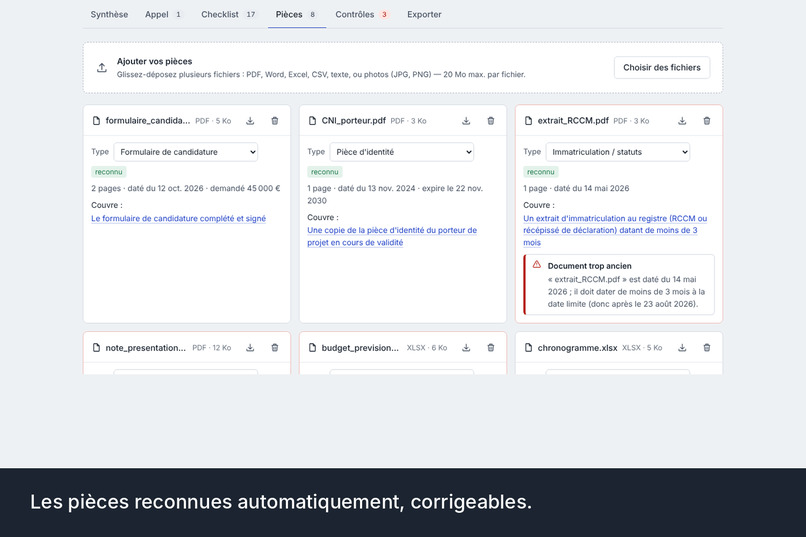The height and width of the screenshot is (537, 806).
Task: Delete budget_prevision... spreadsheet
Action: (491, 348)
